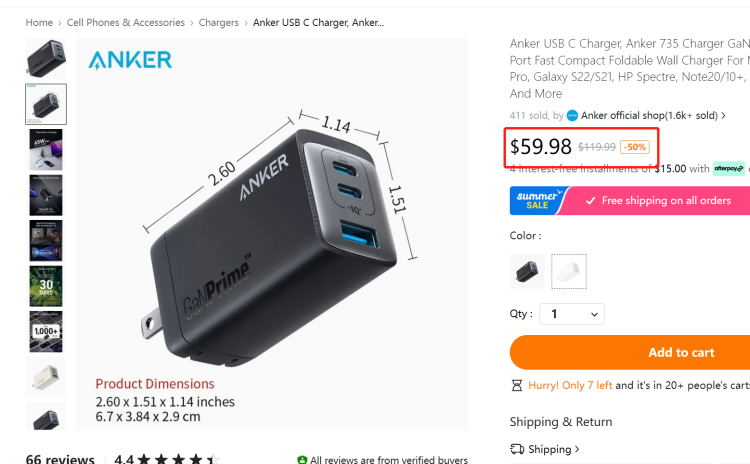View the 65W charging scene thumbnail
This screenshot has height=464, width=750.
(46, 150)
